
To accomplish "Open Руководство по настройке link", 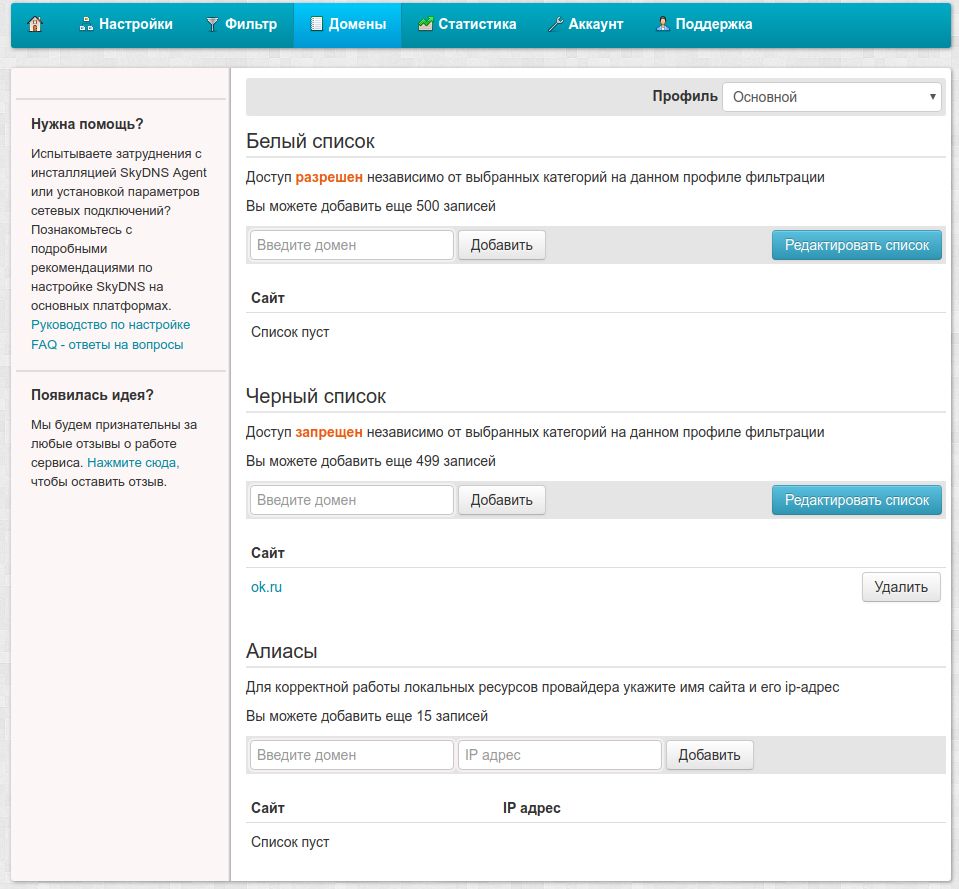I will point(110,325).
